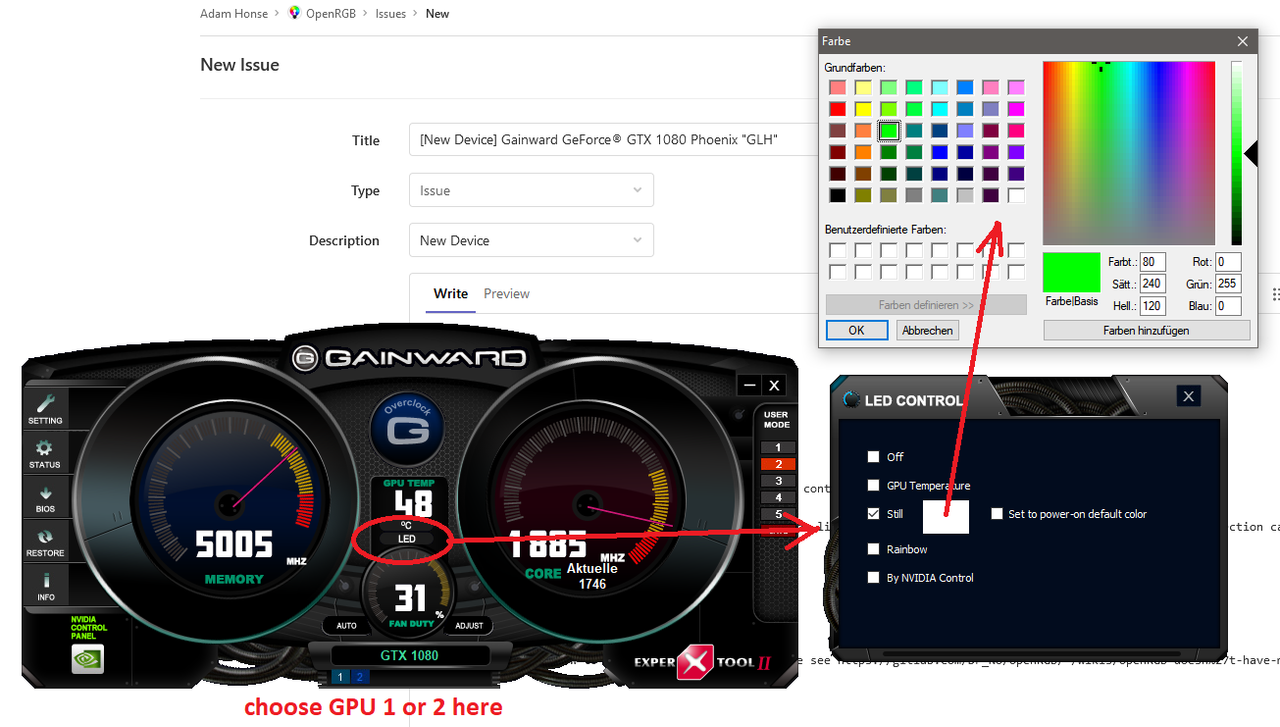Click the OpenRGB logo in the breadcrumb
The image size is (1280, 727).
click(294, 13)
